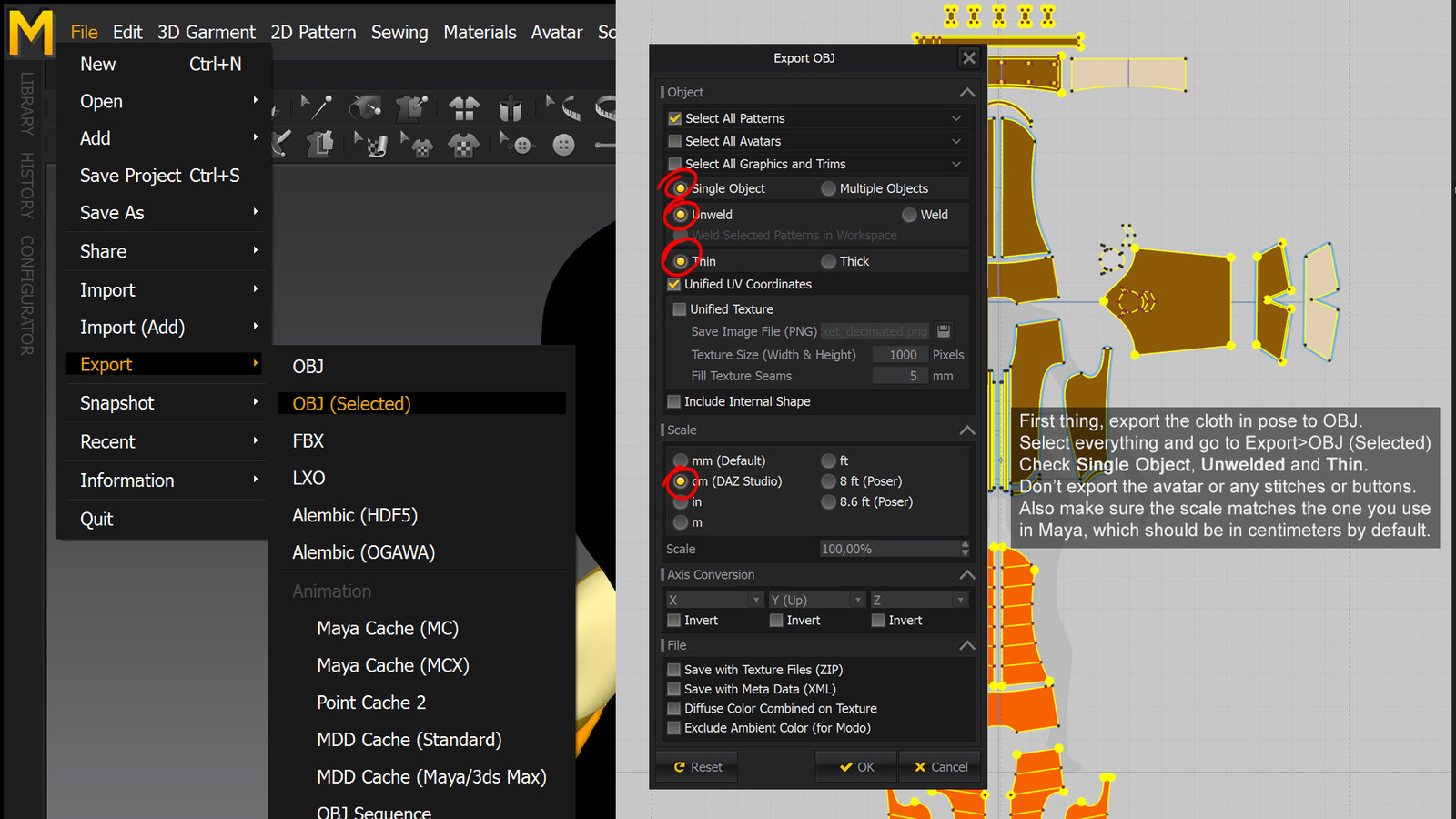Choose the Multiple Objects radio button
1456x819 pixels.
(x=828, y=188)
